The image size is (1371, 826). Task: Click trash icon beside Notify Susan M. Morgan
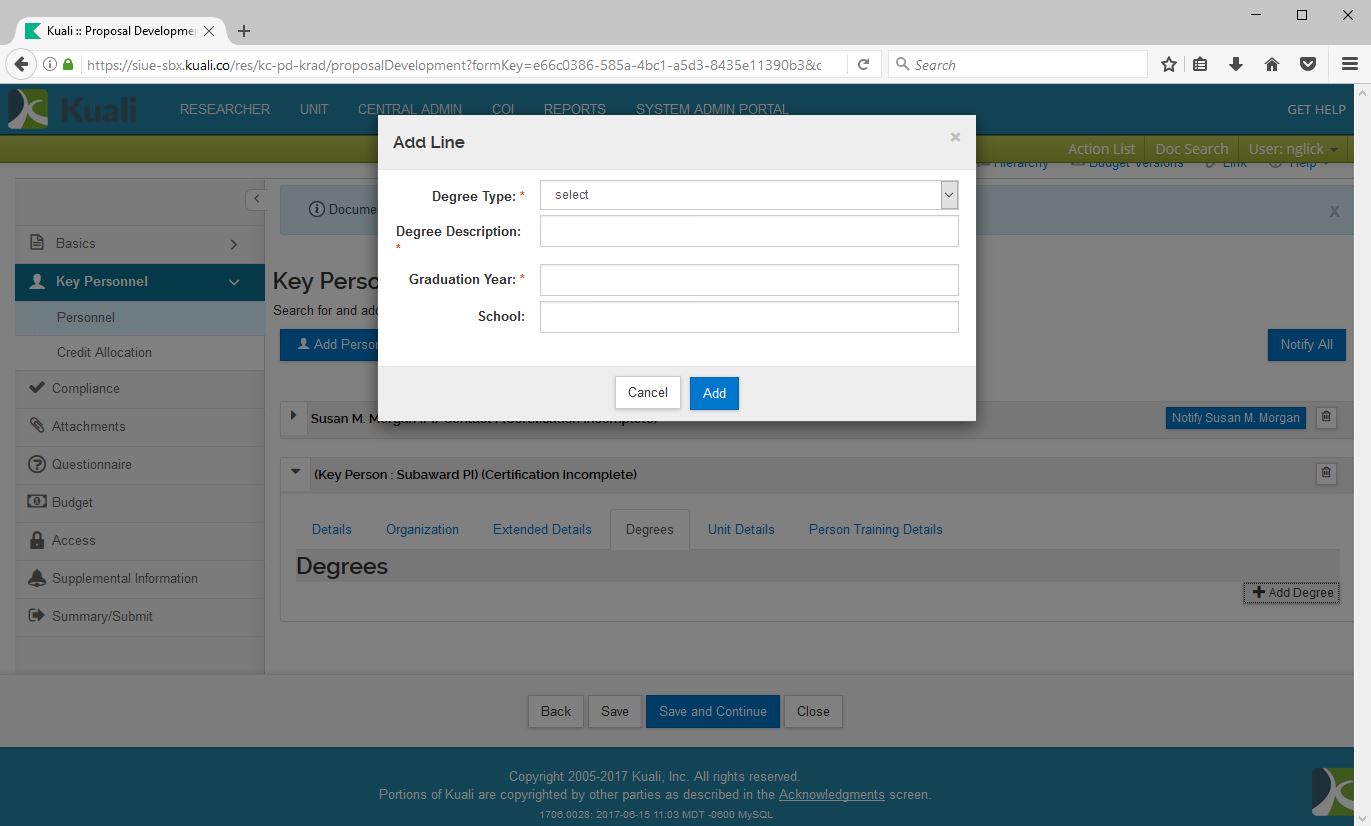click(x=1325, y=417)
